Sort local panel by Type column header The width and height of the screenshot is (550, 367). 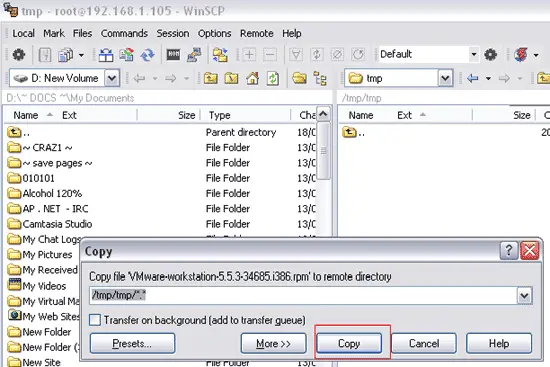click(220, 115)
